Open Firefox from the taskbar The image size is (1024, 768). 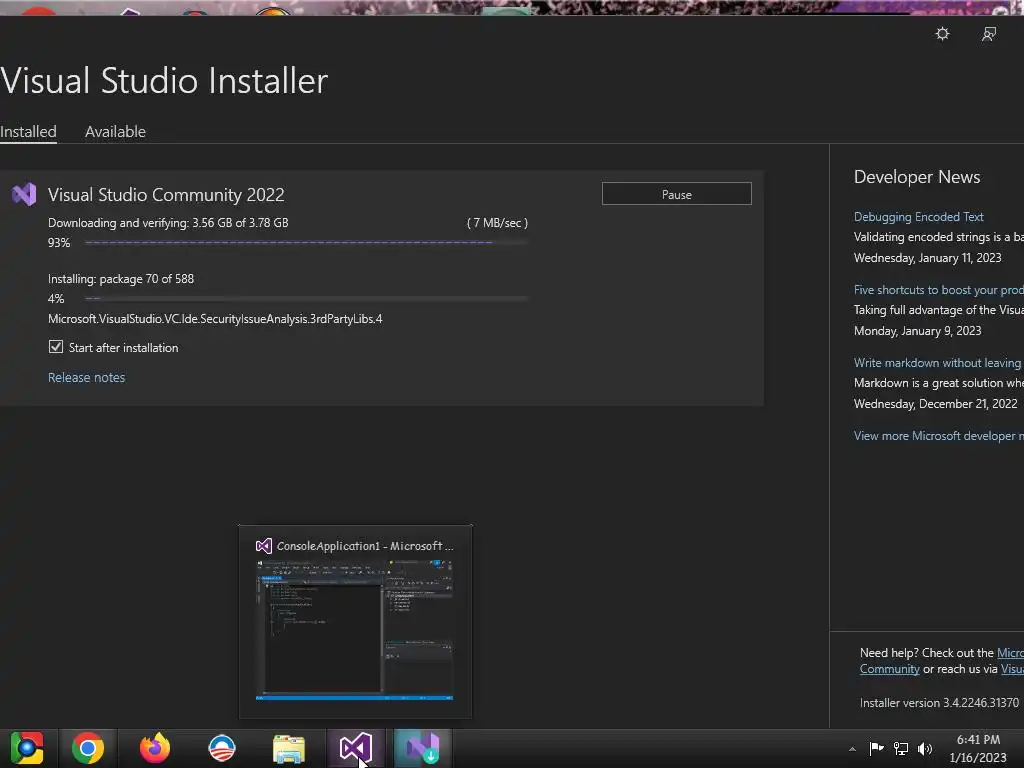pyautogui.click(x=155, y=748)
